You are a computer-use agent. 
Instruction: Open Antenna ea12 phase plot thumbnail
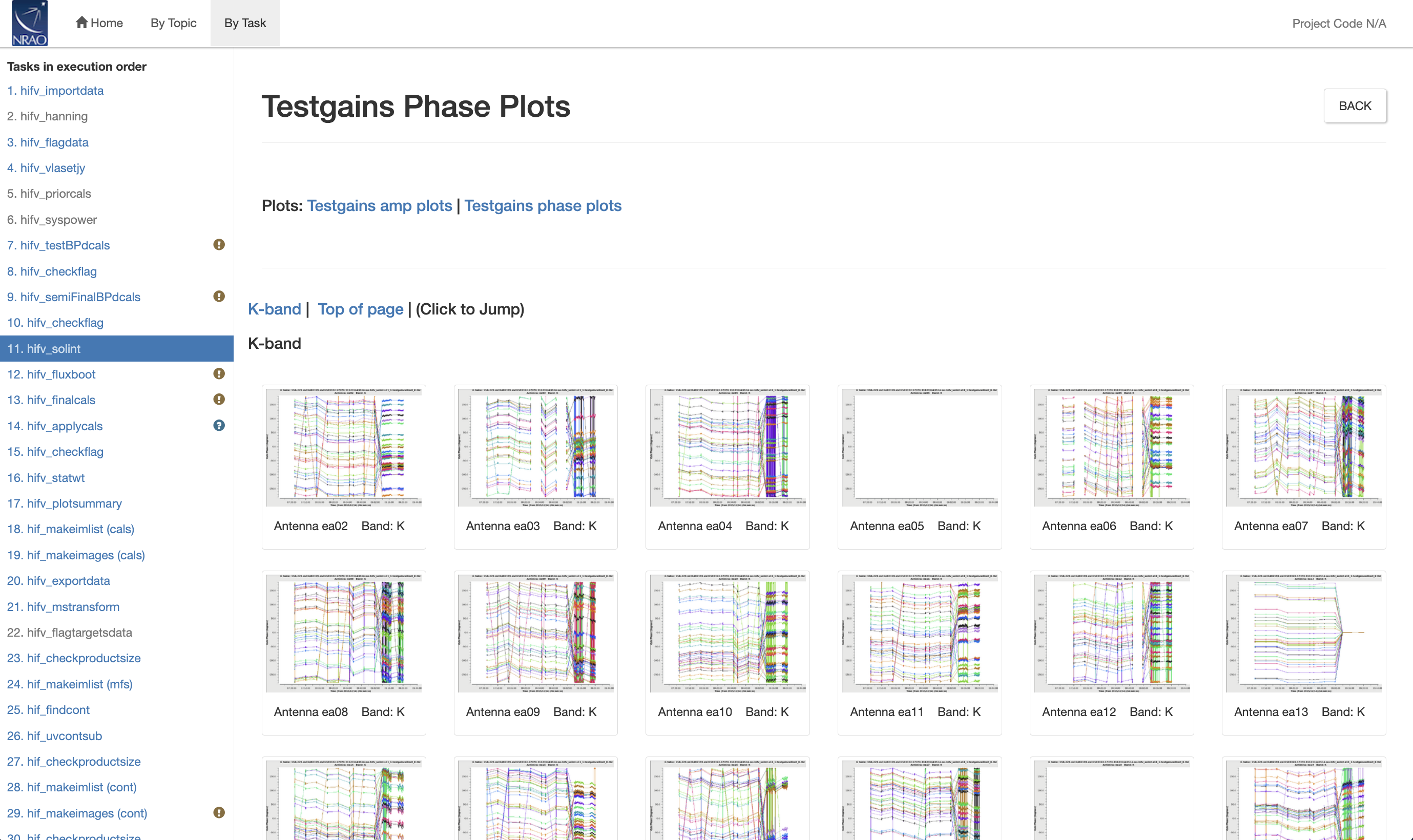pyautogui.click(x=1111, y=633)
